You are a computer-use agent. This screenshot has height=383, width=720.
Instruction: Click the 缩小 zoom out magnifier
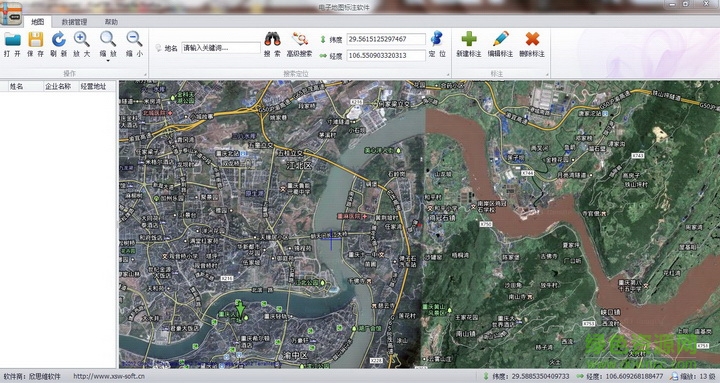[x=134, y=39]
